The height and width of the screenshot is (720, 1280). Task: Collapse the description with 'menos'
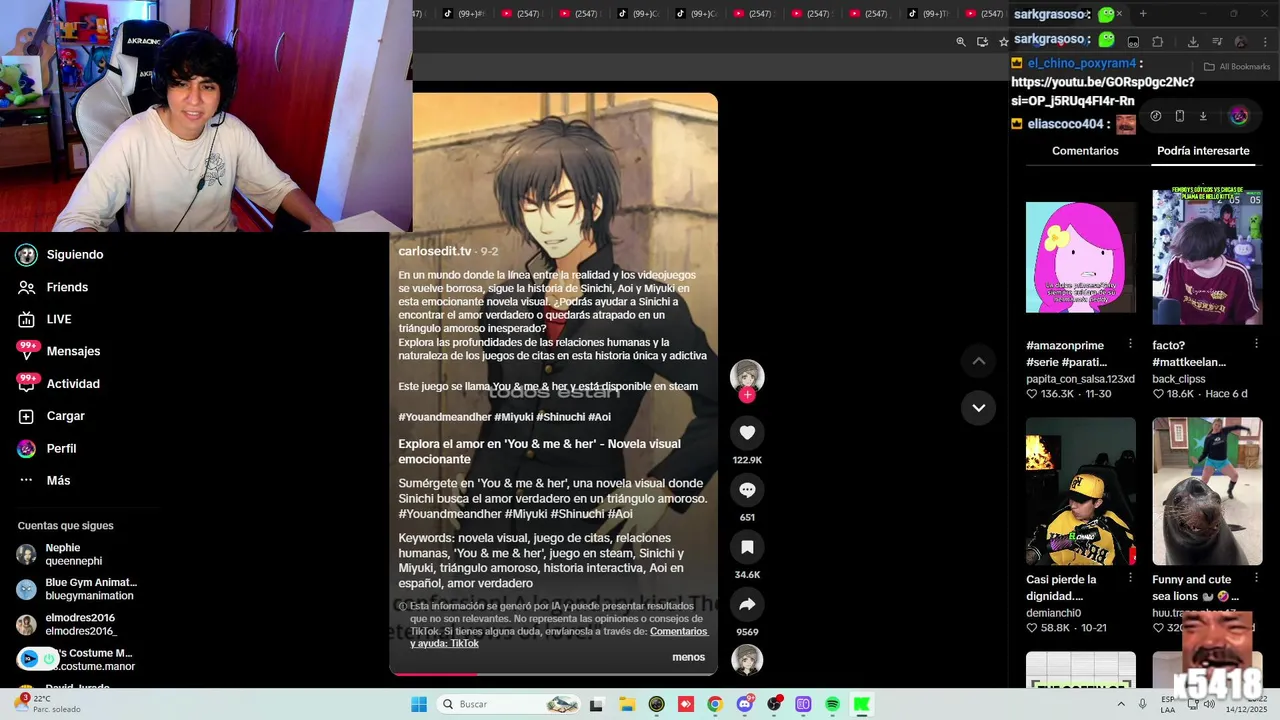688,657
